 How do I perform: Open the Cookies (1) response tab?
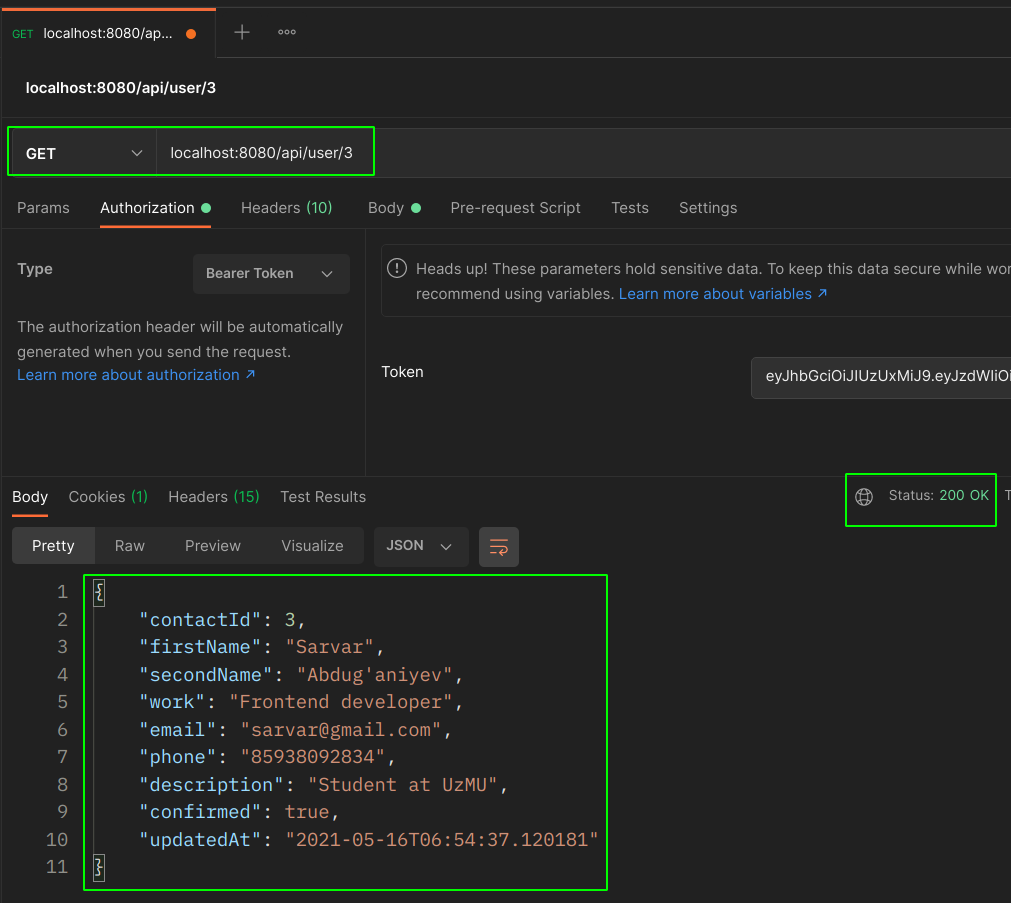tap(107, 496)
